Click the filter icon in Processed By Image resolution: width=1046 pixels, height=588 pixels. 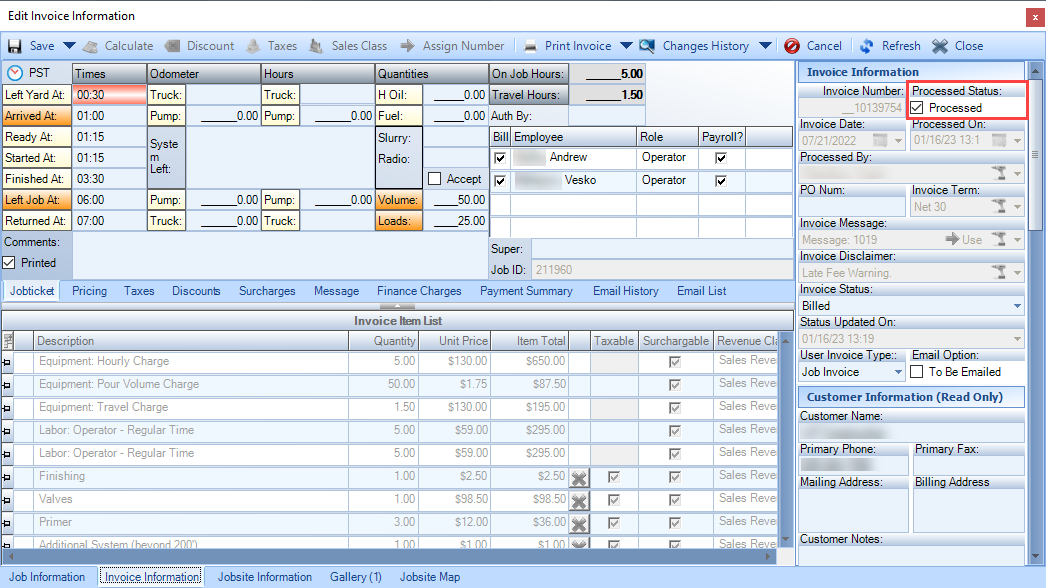999,173
